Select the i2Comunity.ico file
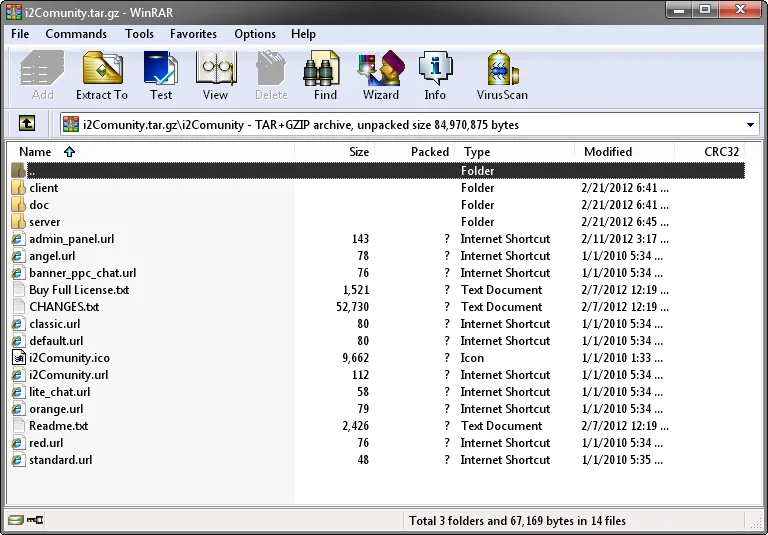The image size is (768, 535). (68, 358)
